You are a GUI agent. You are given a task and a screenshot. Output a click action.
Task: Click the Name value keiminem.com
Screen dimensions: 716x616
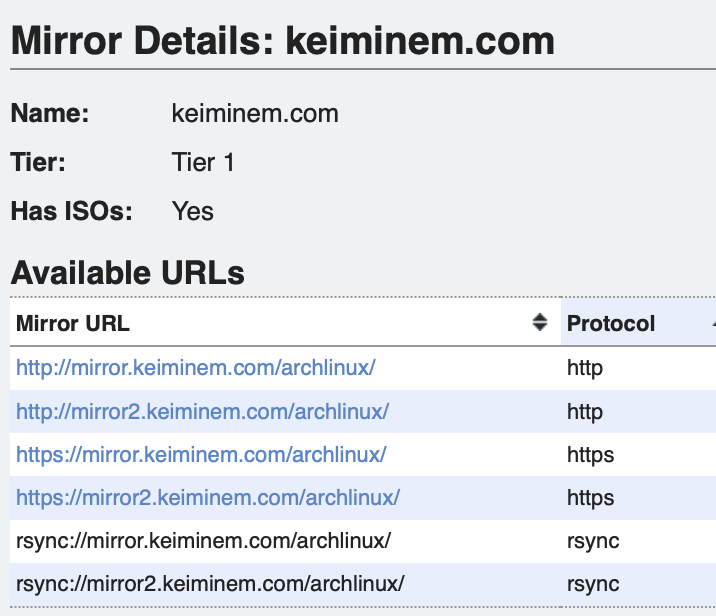tap(255, 113)
